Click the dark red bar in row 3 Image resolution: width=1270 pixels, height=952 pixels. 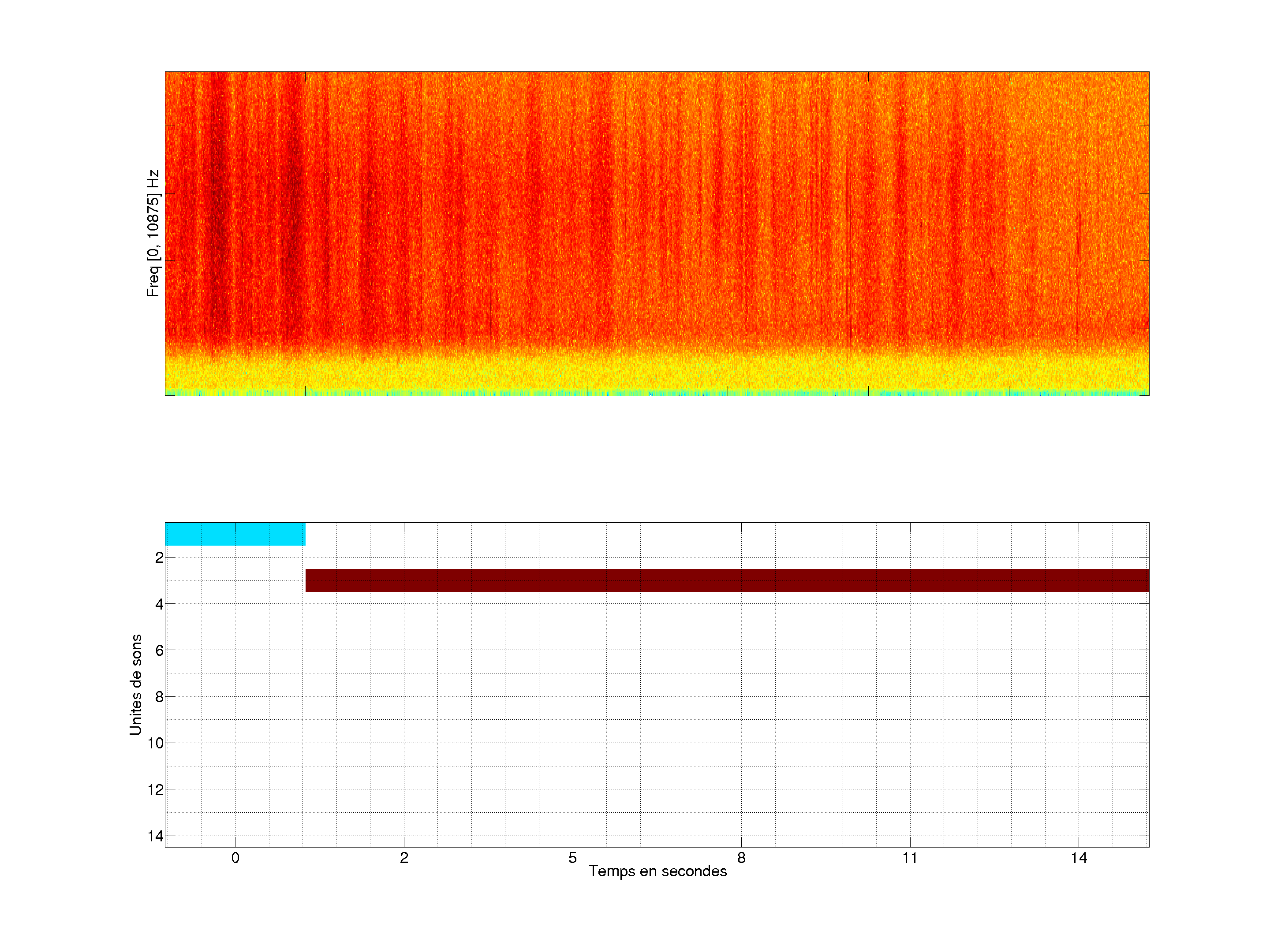point(726,580)
